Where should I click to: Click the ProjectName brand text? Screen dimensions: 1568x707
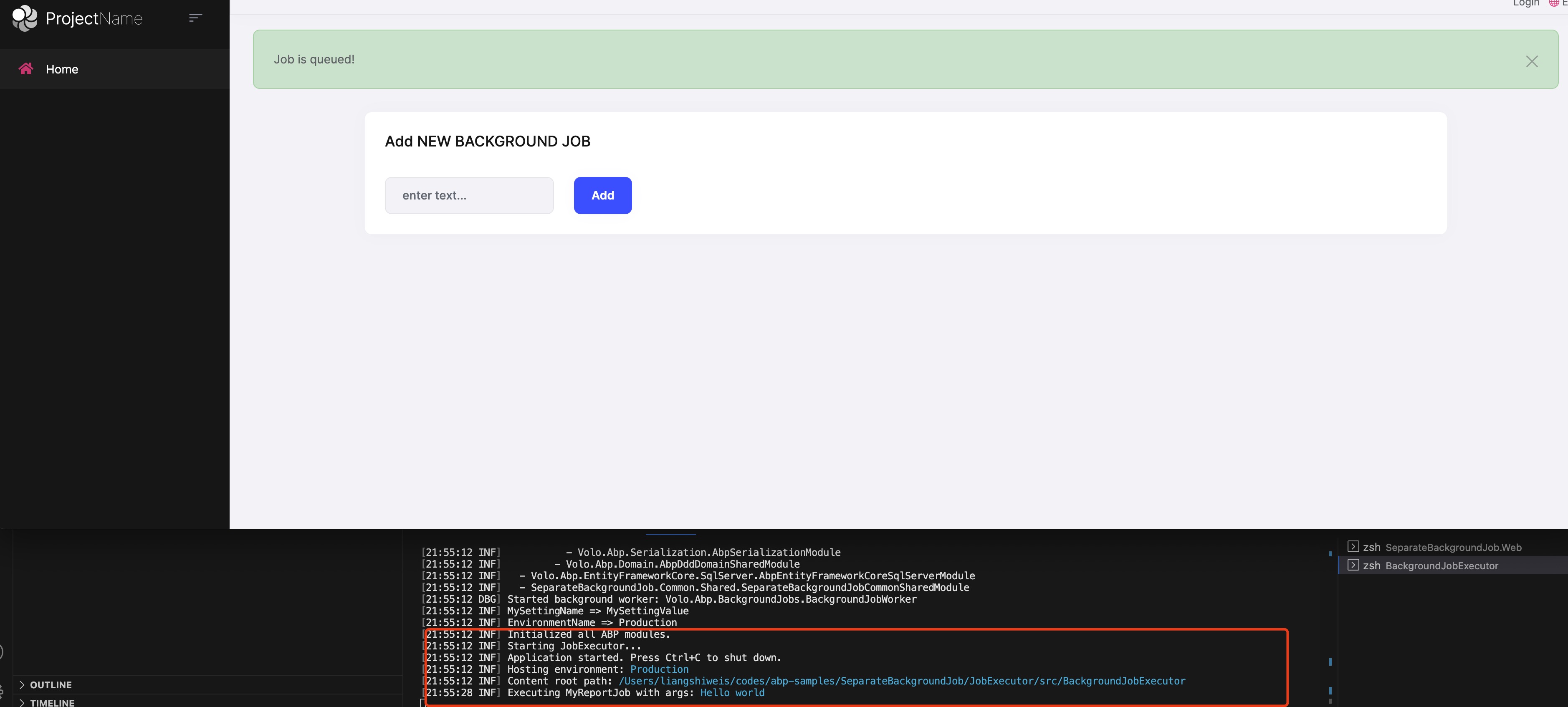94,19
